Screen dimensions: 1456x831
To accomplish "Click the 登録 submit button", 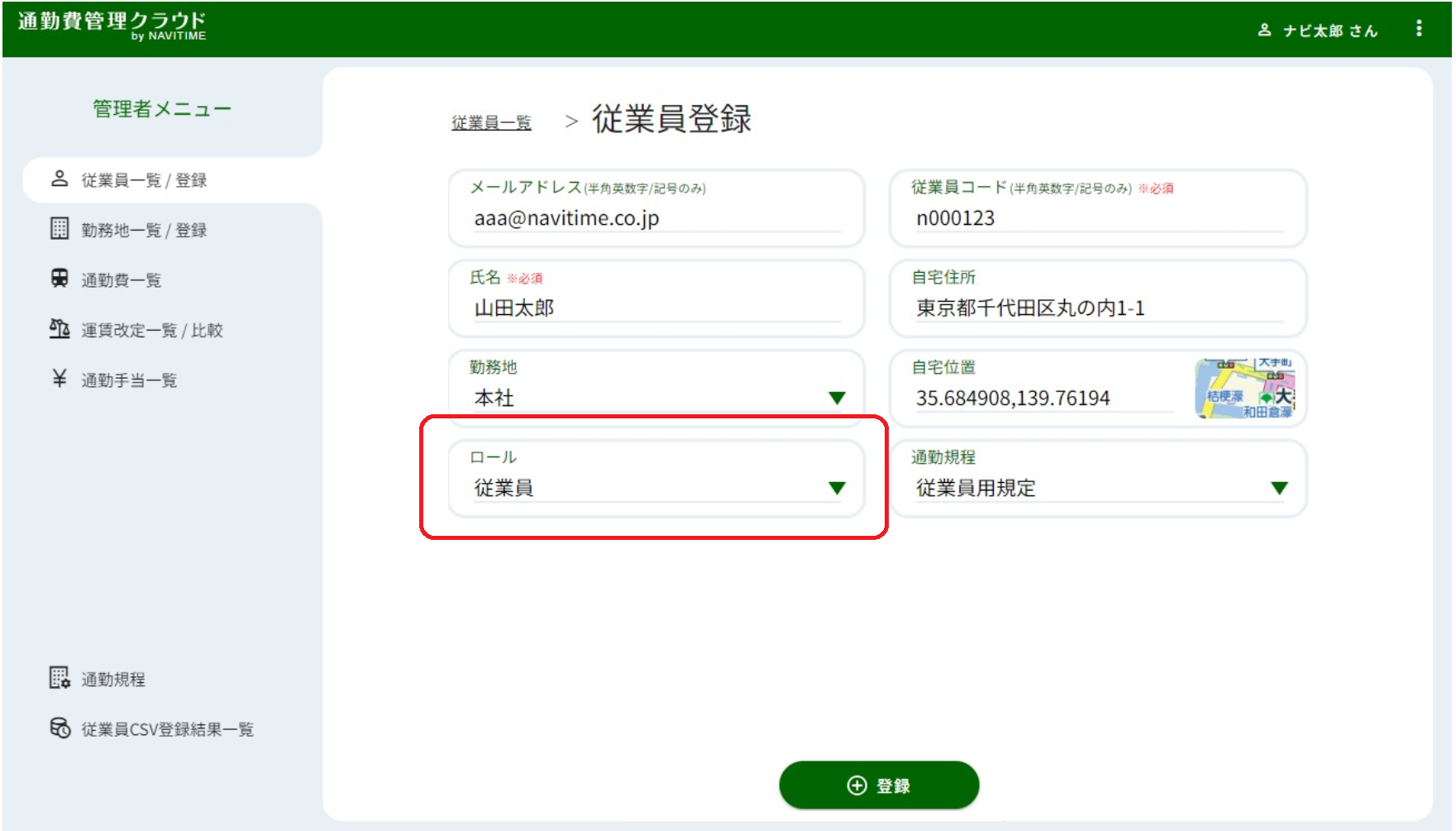I will coord(879,786).
